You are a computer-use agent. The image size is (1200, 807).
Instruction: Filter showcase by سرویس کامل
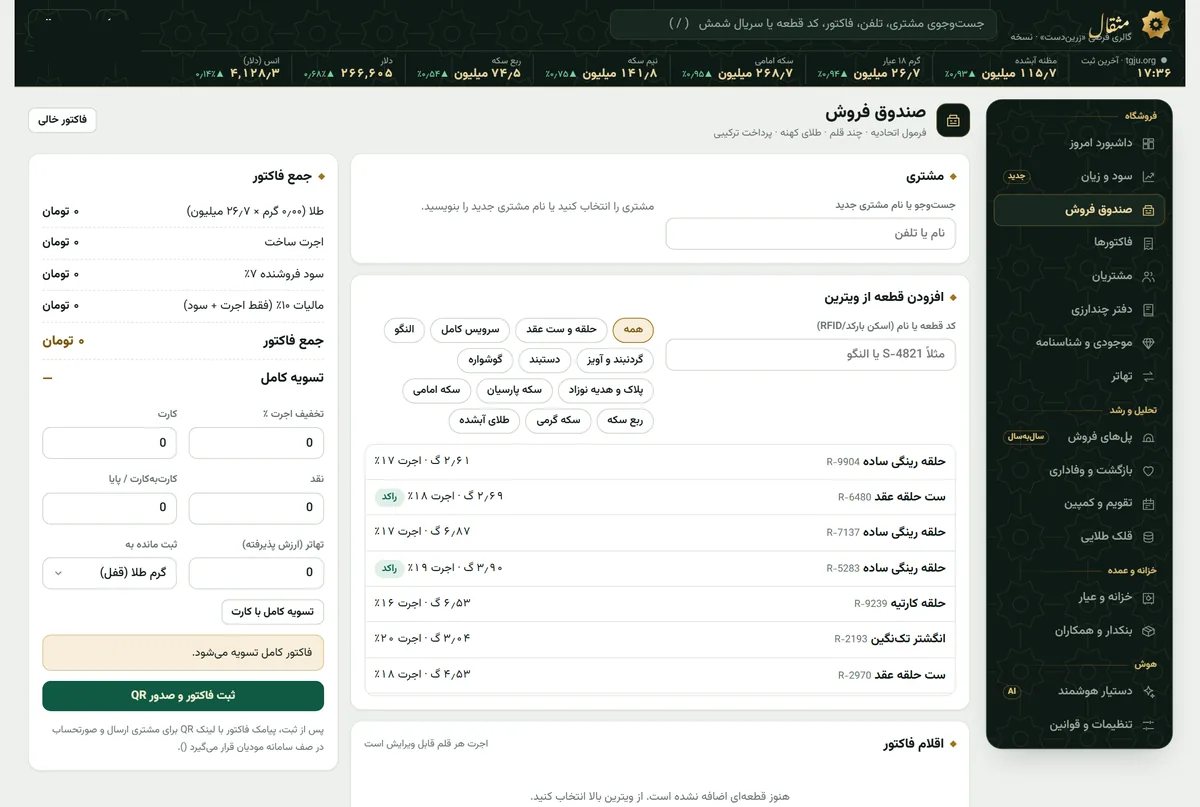pos(471,330)
